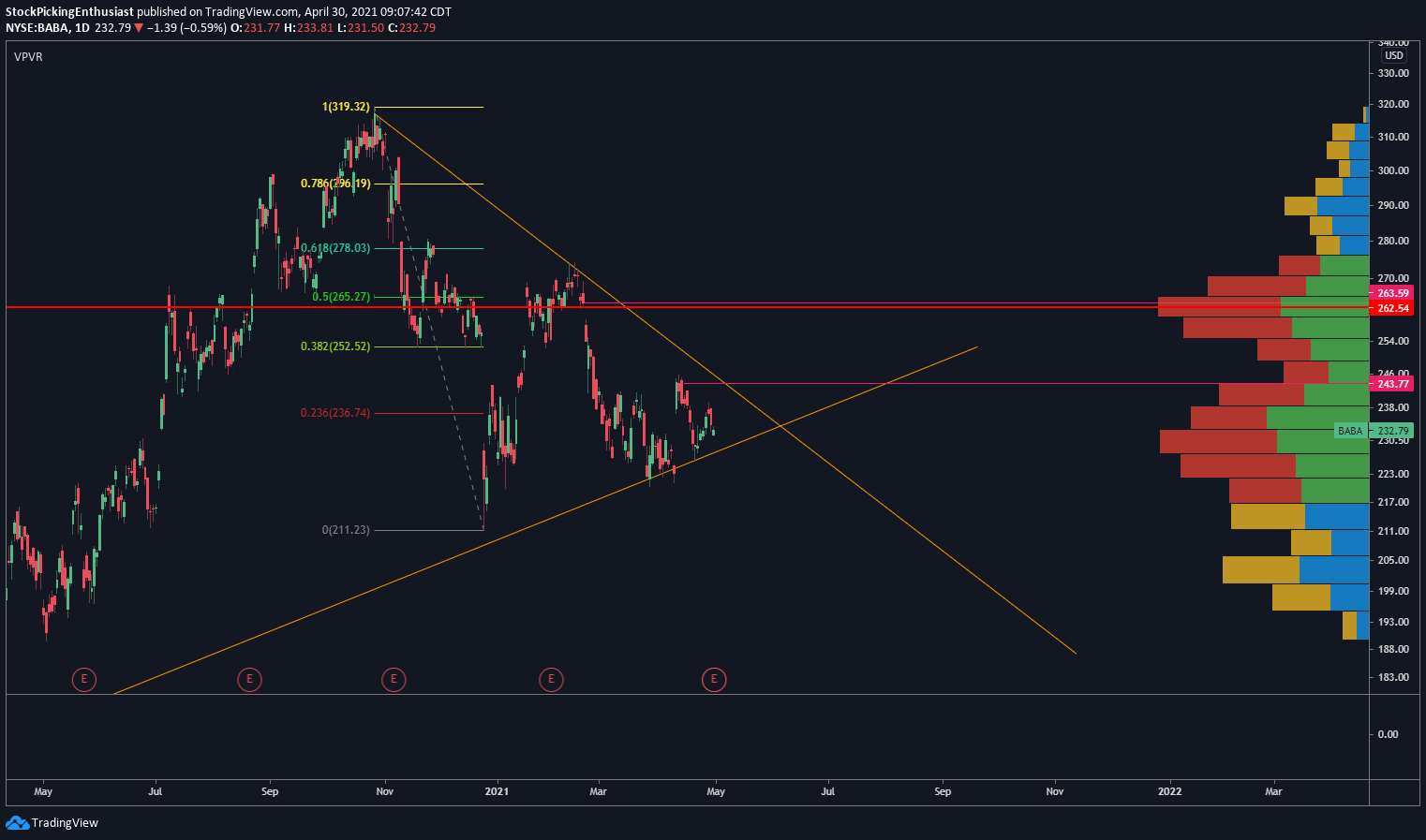Click the L:231.50 low value in header

(364, 28)
